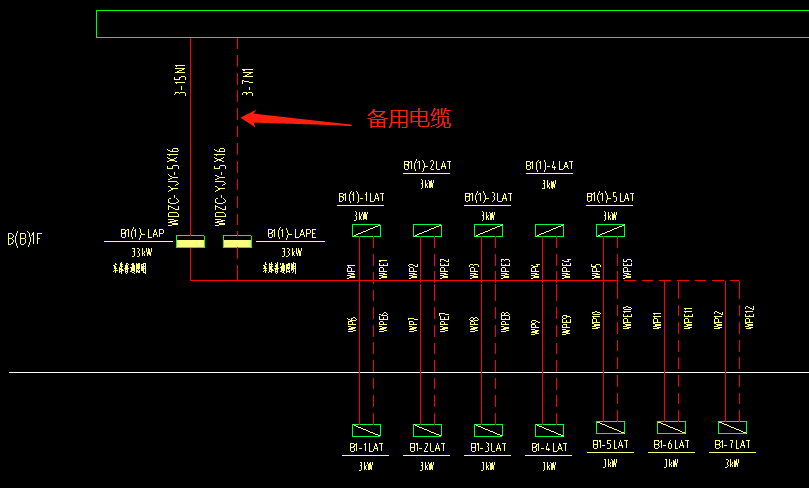Viewport: 809px width, 488px height.
Task: Click the 3-7N1 circuit label
Action: 248,82
